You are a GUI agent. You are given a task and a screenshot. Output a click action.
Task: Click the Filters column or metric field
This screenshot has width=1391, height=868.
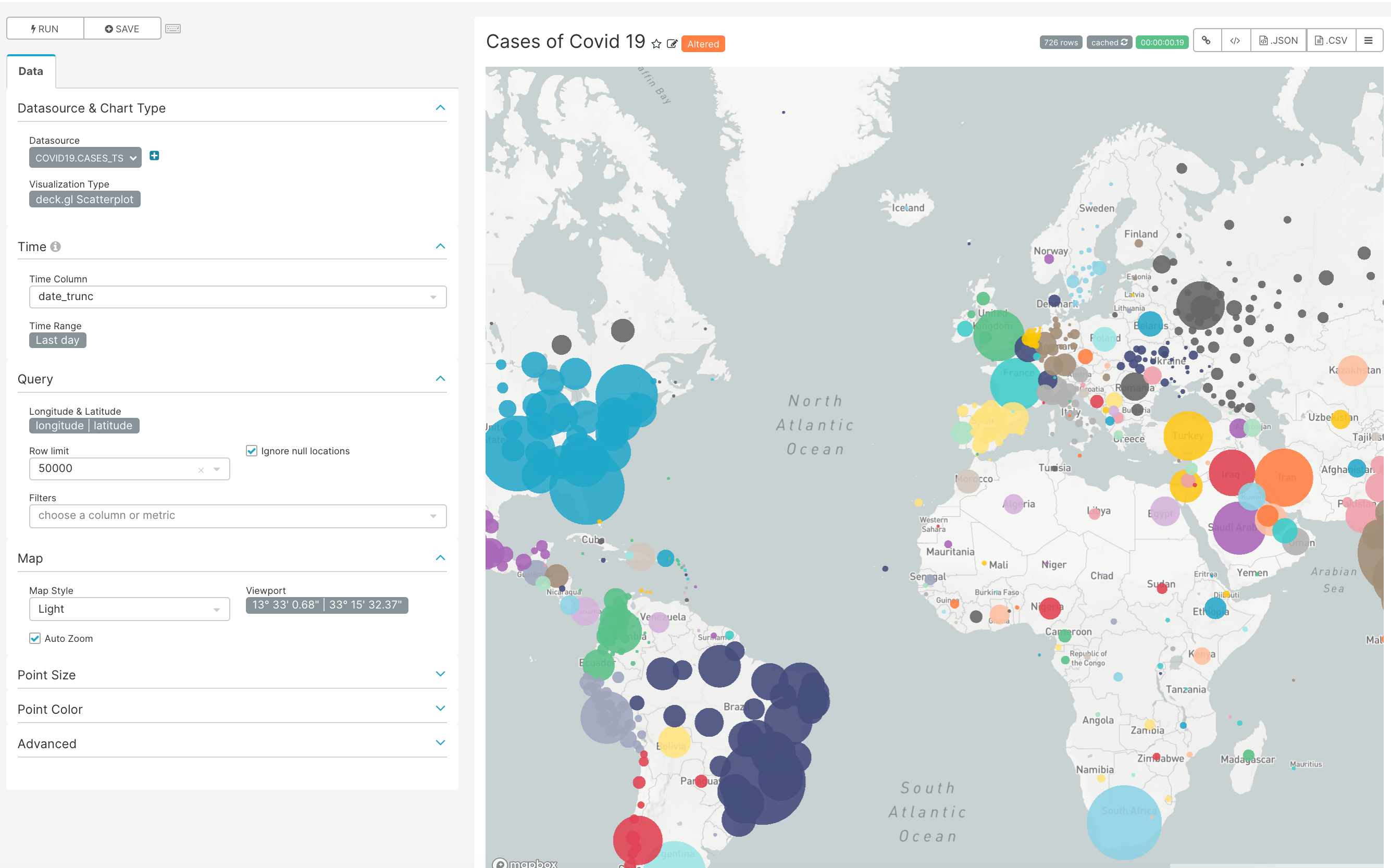pyautogui.click(x=237, y=515)
